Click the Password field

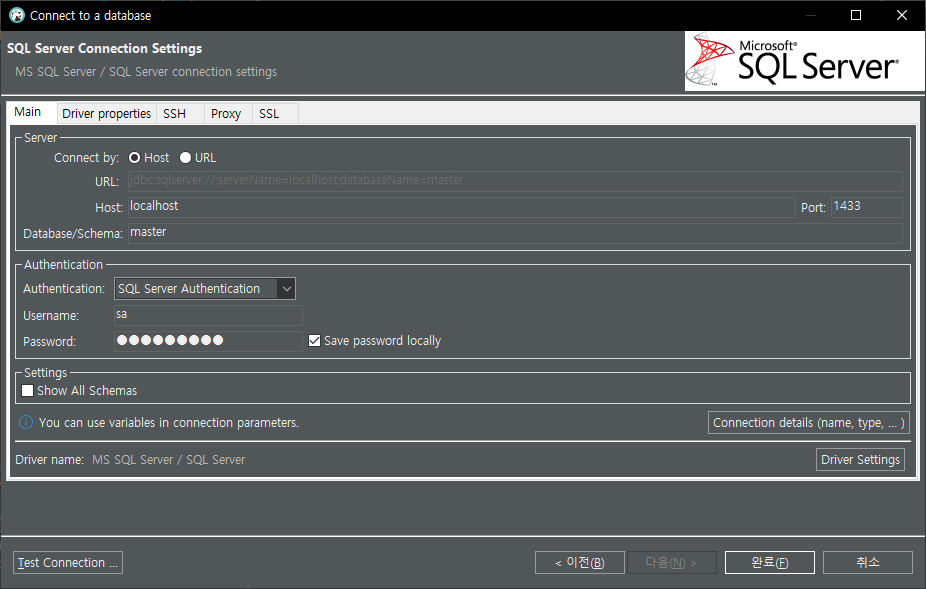(208, 341)
